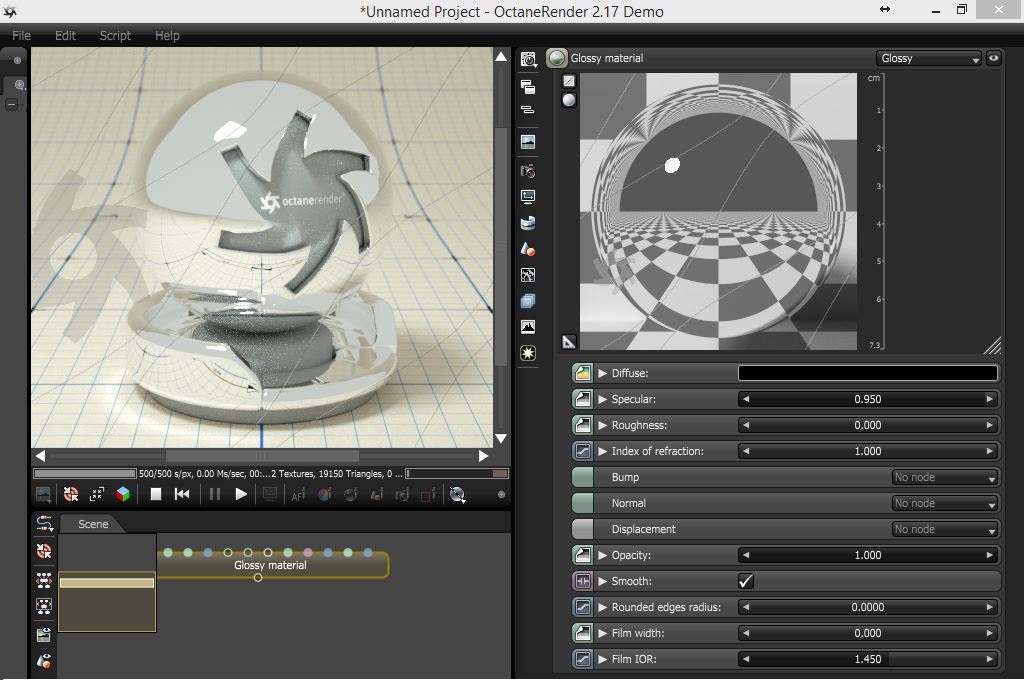The image size is (1024, 680).
Task: Click the cracked image icon in inspector sidebar
Action: pyautogui.click(x=528, y=275)
